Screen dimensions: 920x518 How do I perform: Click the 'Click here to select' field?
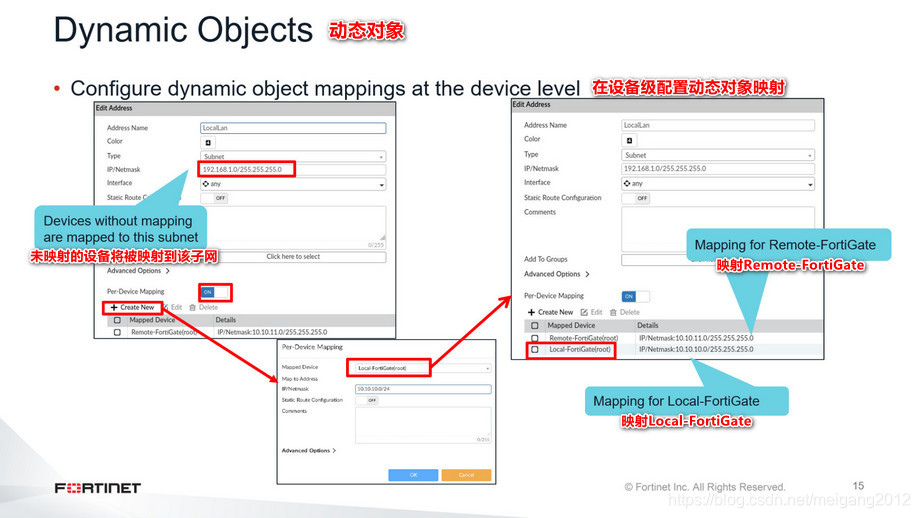[x=293, y=256]
